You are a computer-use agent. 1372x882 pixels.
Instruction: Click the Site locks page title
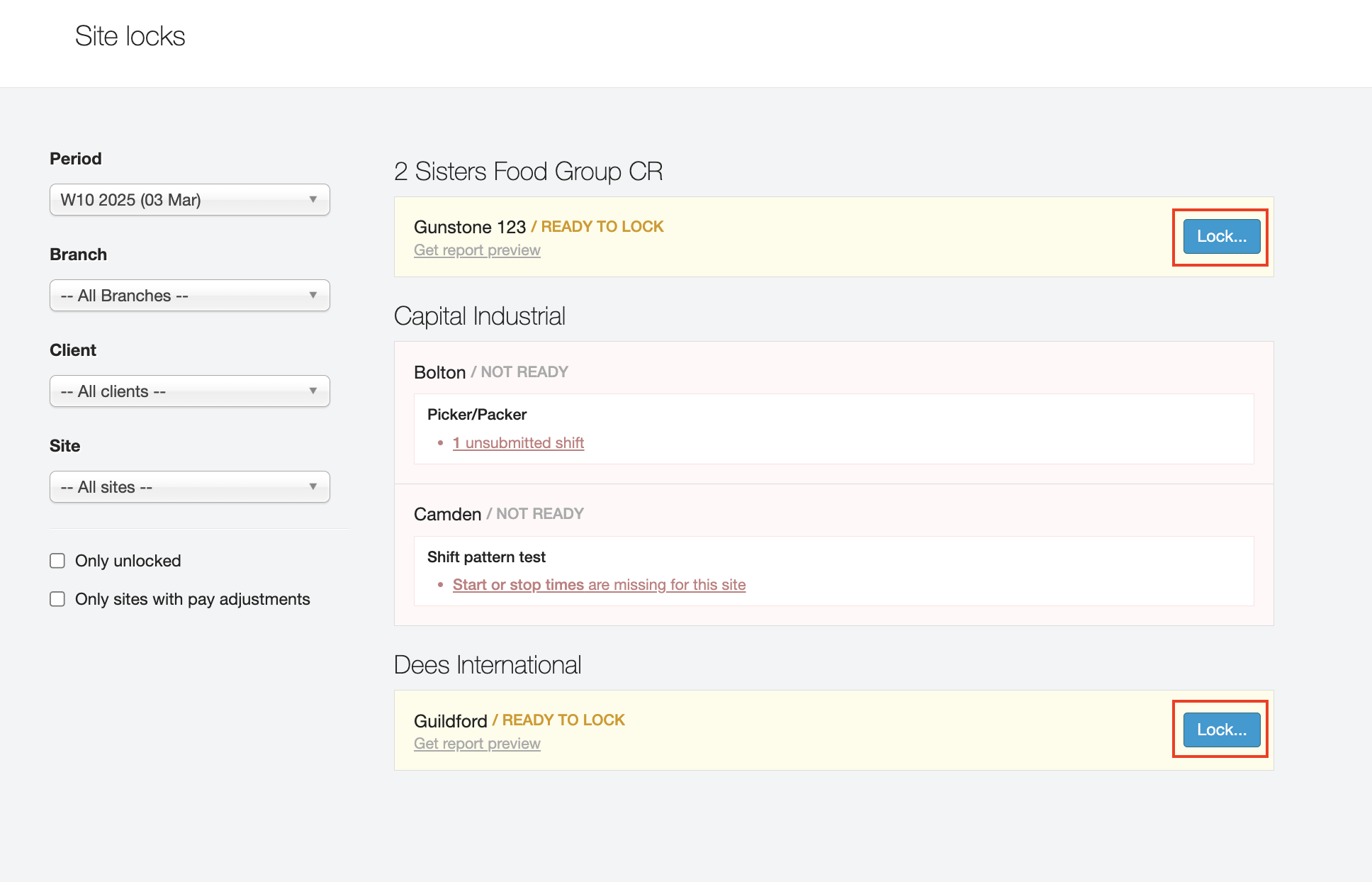pos(130,36)
